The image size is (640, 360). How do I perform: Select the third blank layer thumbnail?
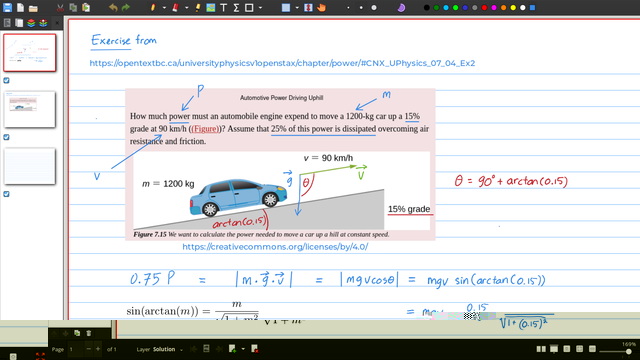(30, 166)
